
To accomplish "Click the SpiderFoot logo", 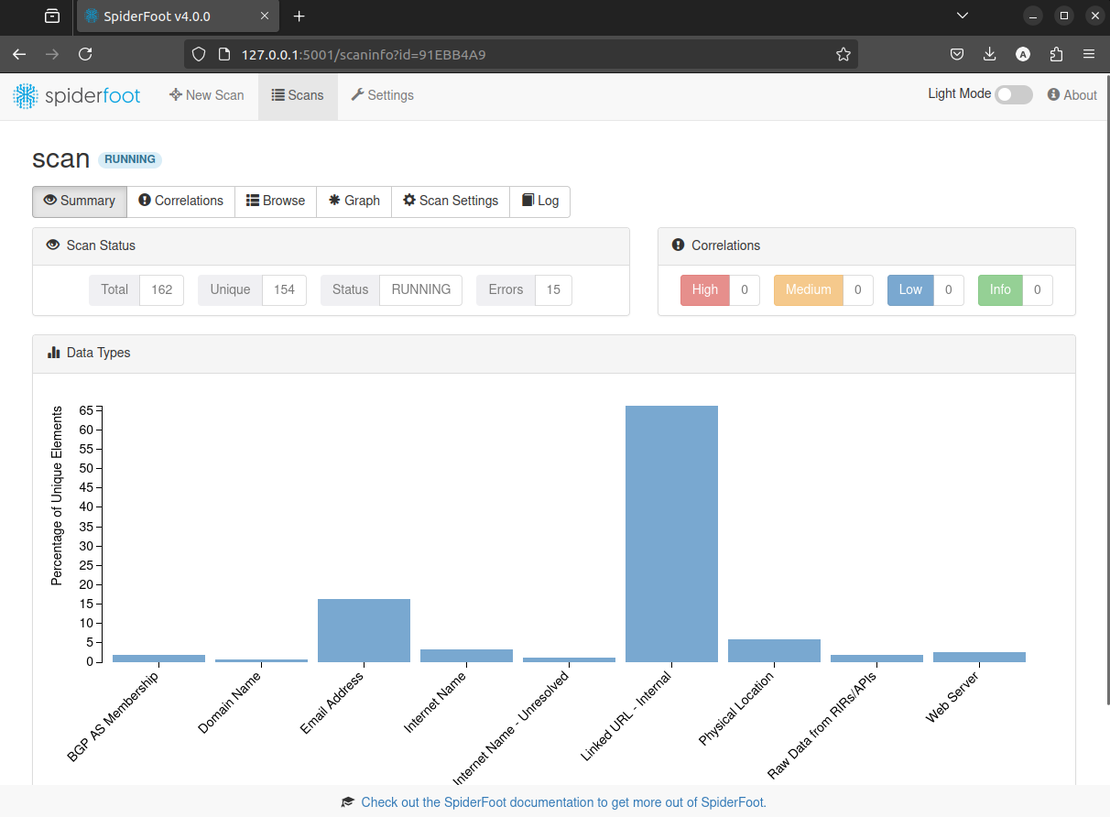I will (x=77, y=95).
